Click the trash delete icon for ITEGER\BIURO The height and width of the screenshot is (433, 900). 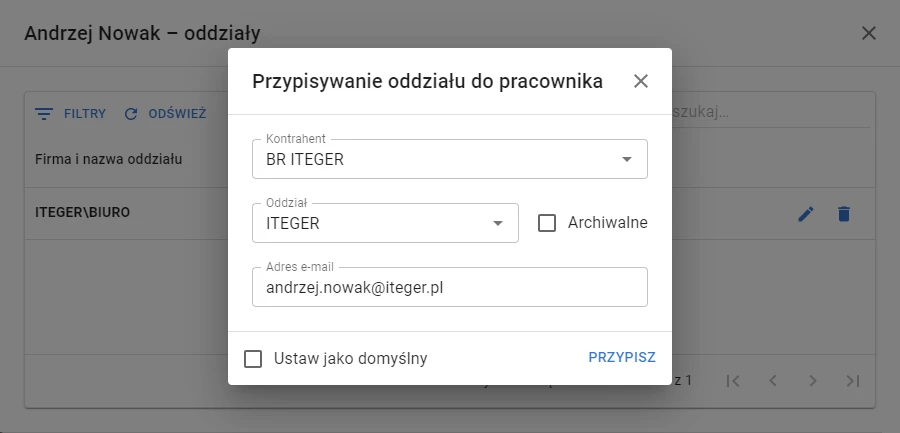click(843, 214)
